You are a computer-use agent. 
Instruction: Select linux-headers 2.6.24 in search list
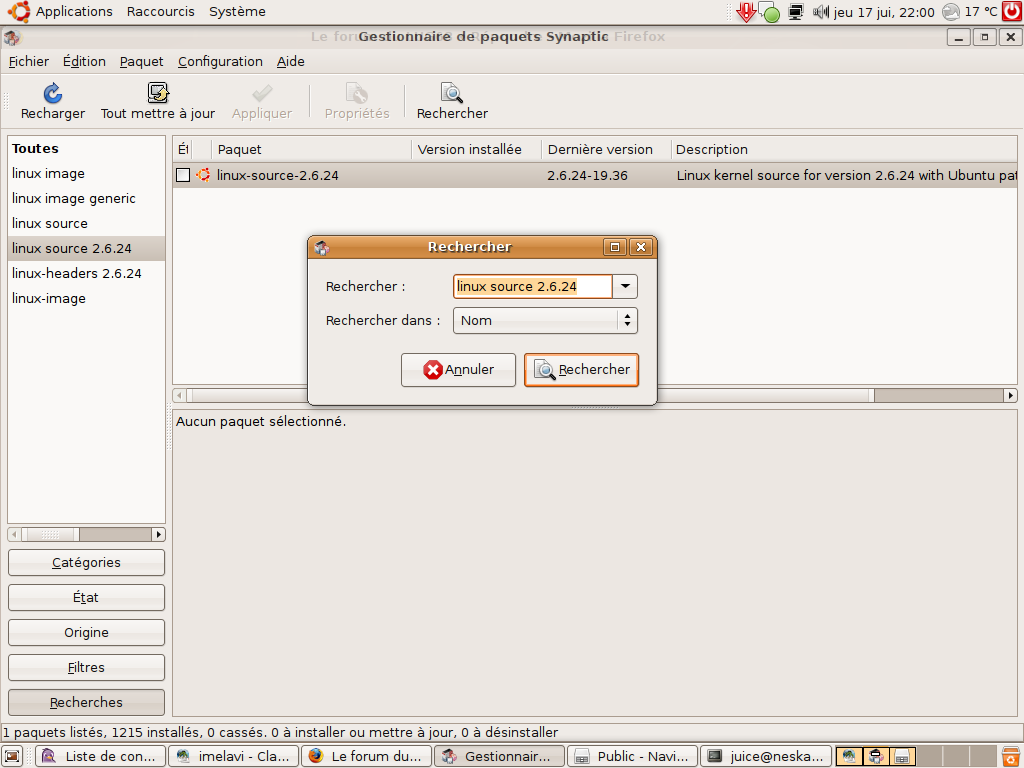(x=77, y=273)
